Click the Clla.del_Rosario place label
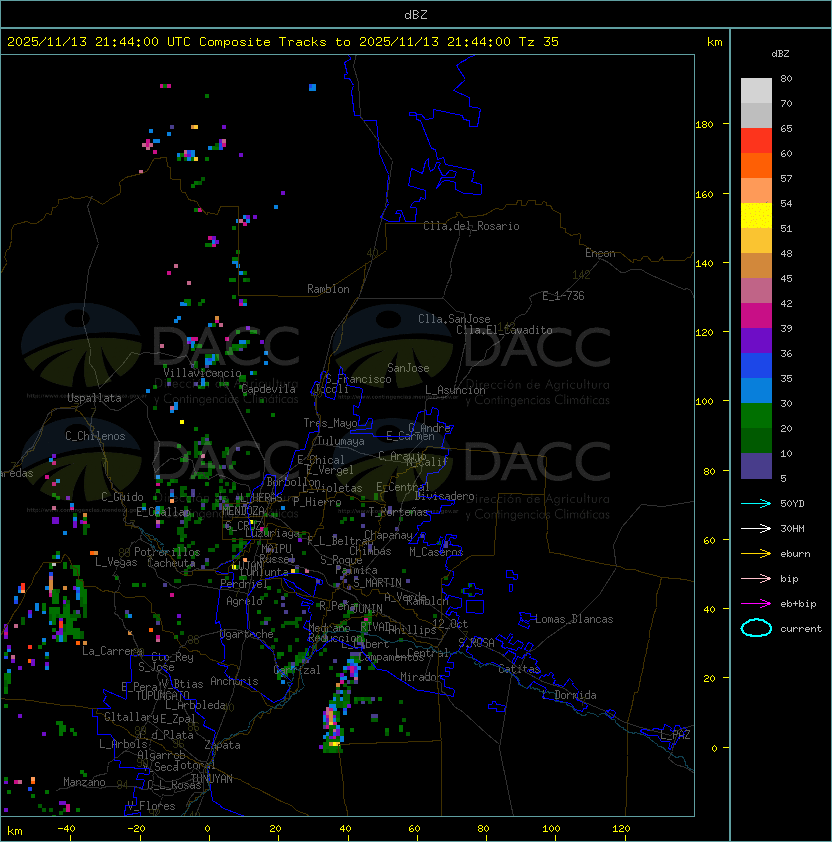The height and width of the screenshot is (842, 832). pyautogui.click(x=471, y=226)
